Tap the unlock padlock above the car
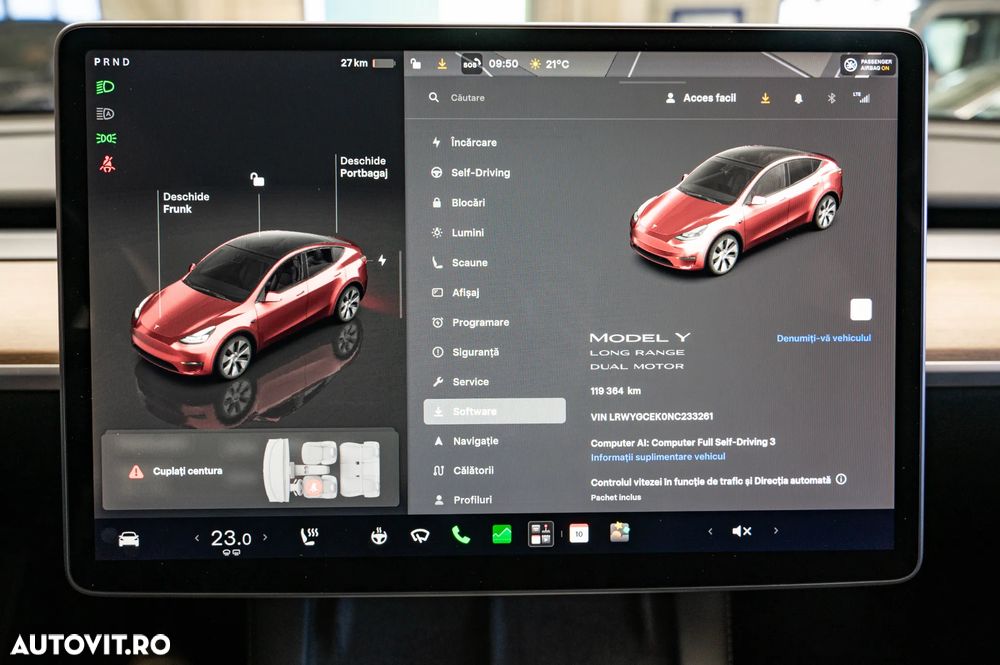The image size is (1000, 665). [257, 179]
